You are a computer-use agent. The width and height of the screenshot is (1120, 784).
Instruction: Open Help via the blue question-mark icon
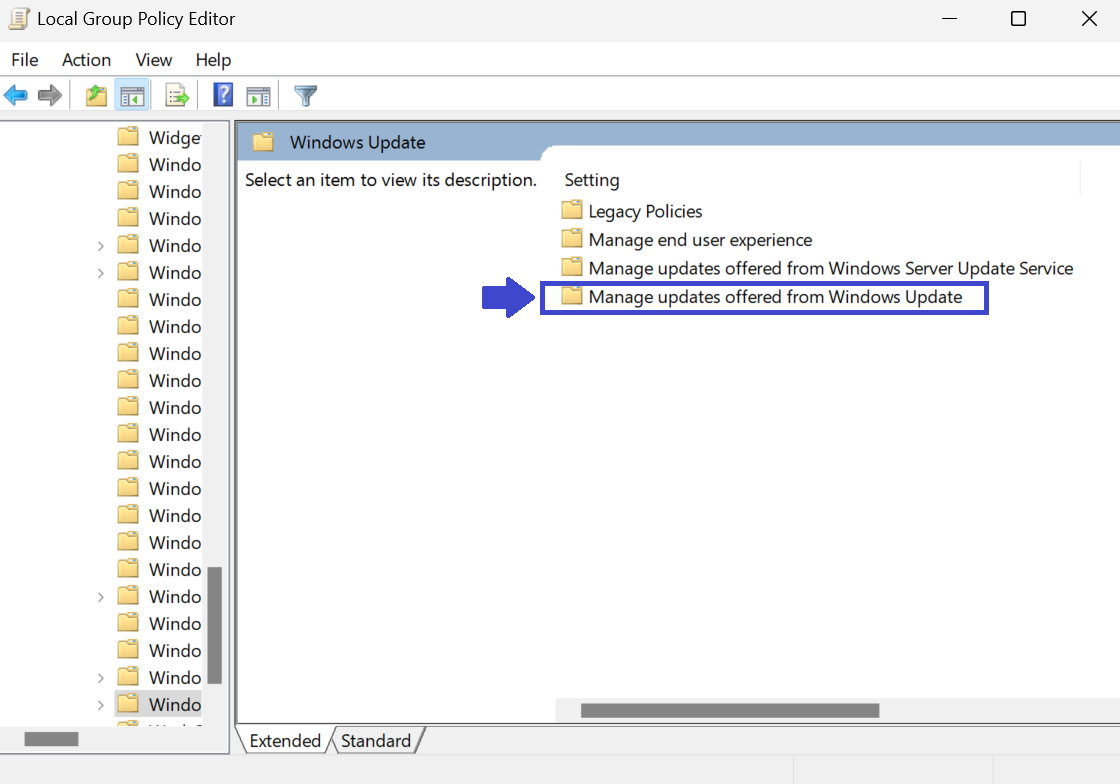tap(223, 96)
